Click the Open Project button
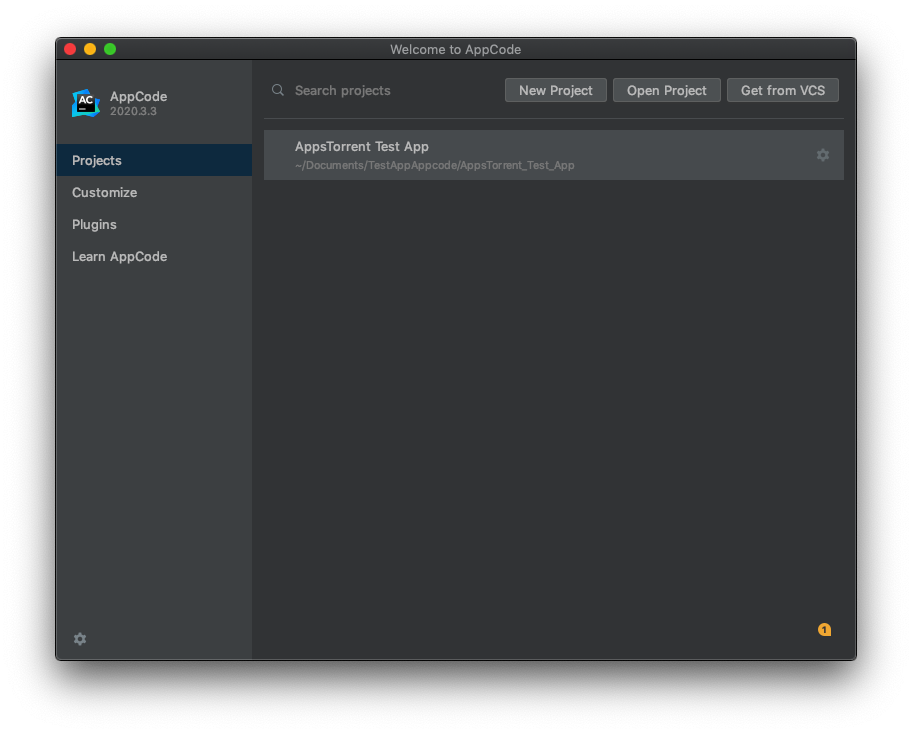Viewport: 912px width, 734px height. [667, 90]
